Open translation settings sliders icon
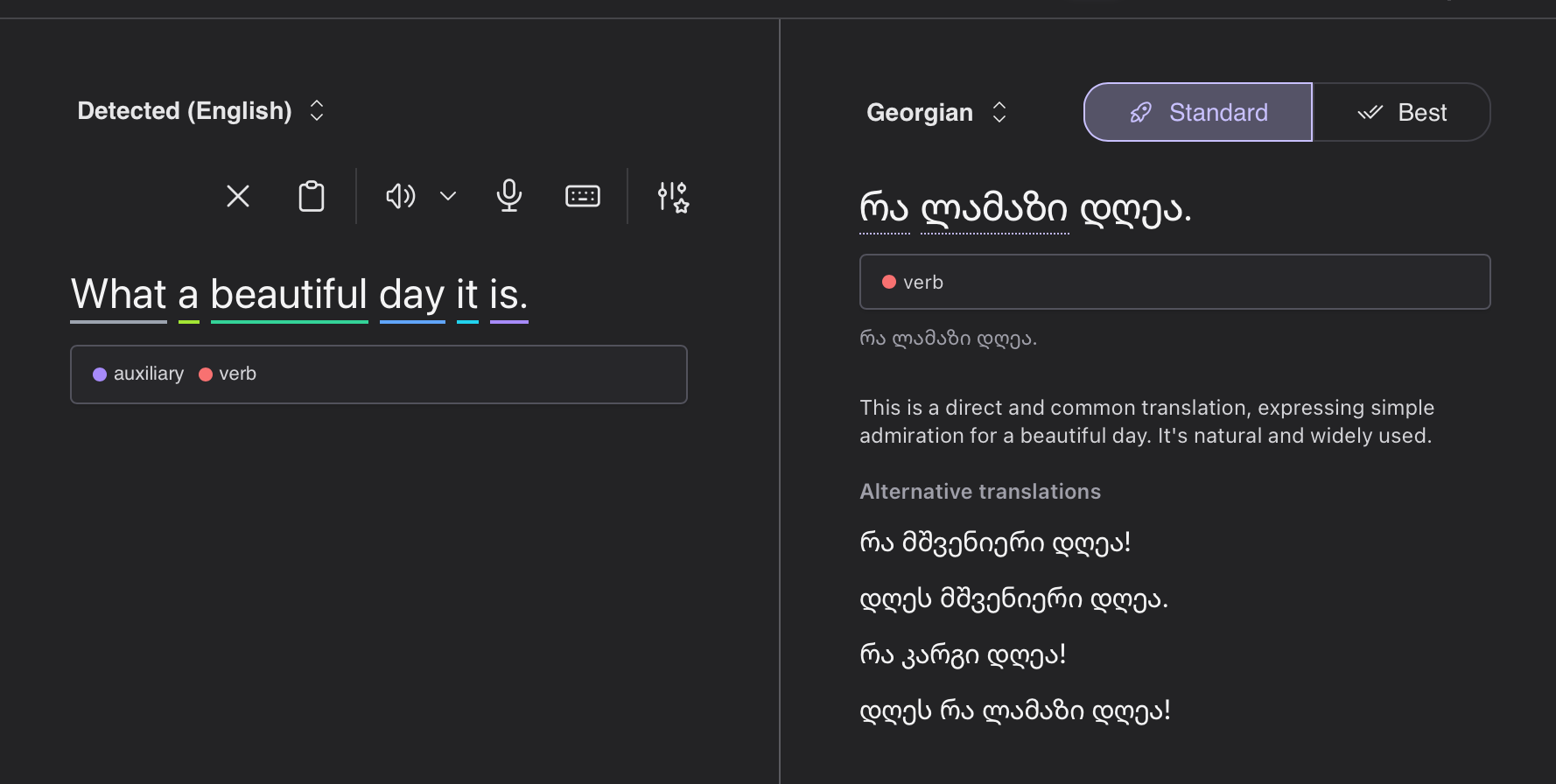This screenshot has height=784, width=1556. pyautogui.click(x=673, y=197)
